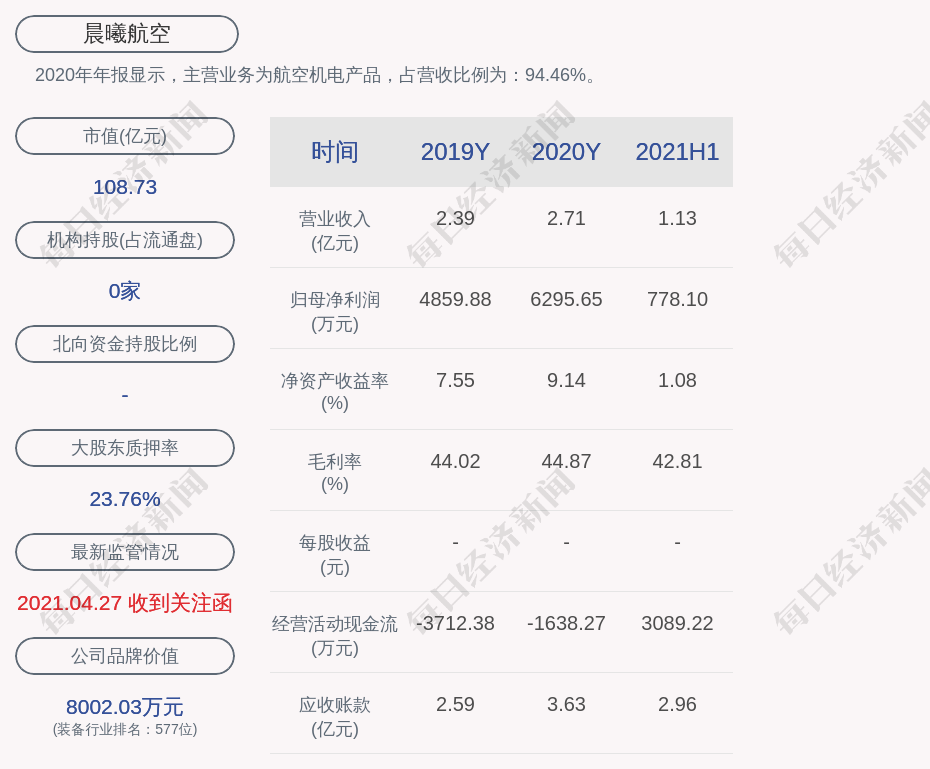930x769 pixels.
Task: Click gross margin value 42.81
Action: coord(677,461)
